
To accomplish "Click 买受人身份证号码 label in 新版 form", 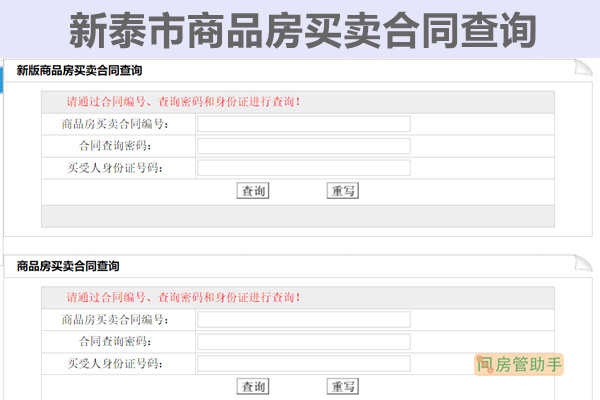I will point(115,168).
